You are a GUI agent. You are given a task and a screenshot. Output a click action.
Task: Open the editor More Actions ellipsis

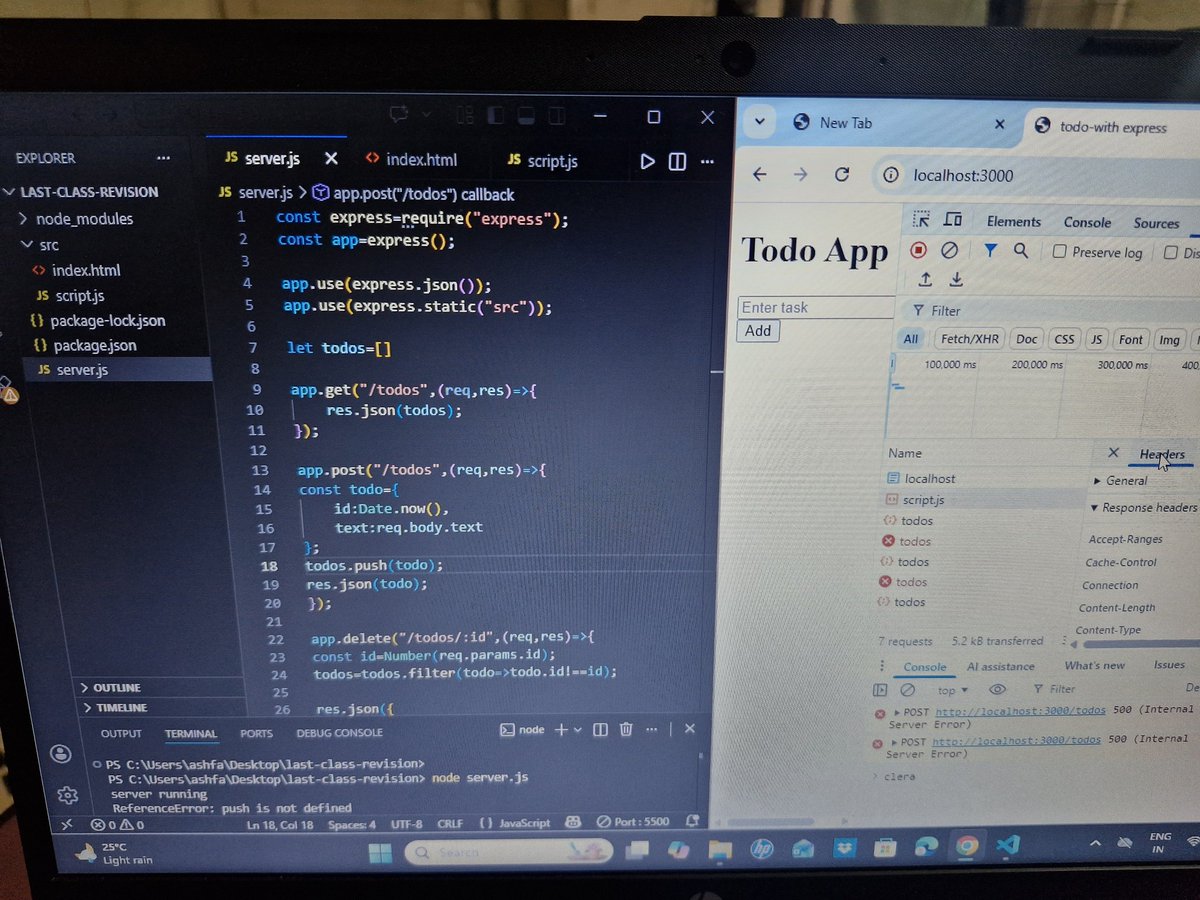[708, 161]
